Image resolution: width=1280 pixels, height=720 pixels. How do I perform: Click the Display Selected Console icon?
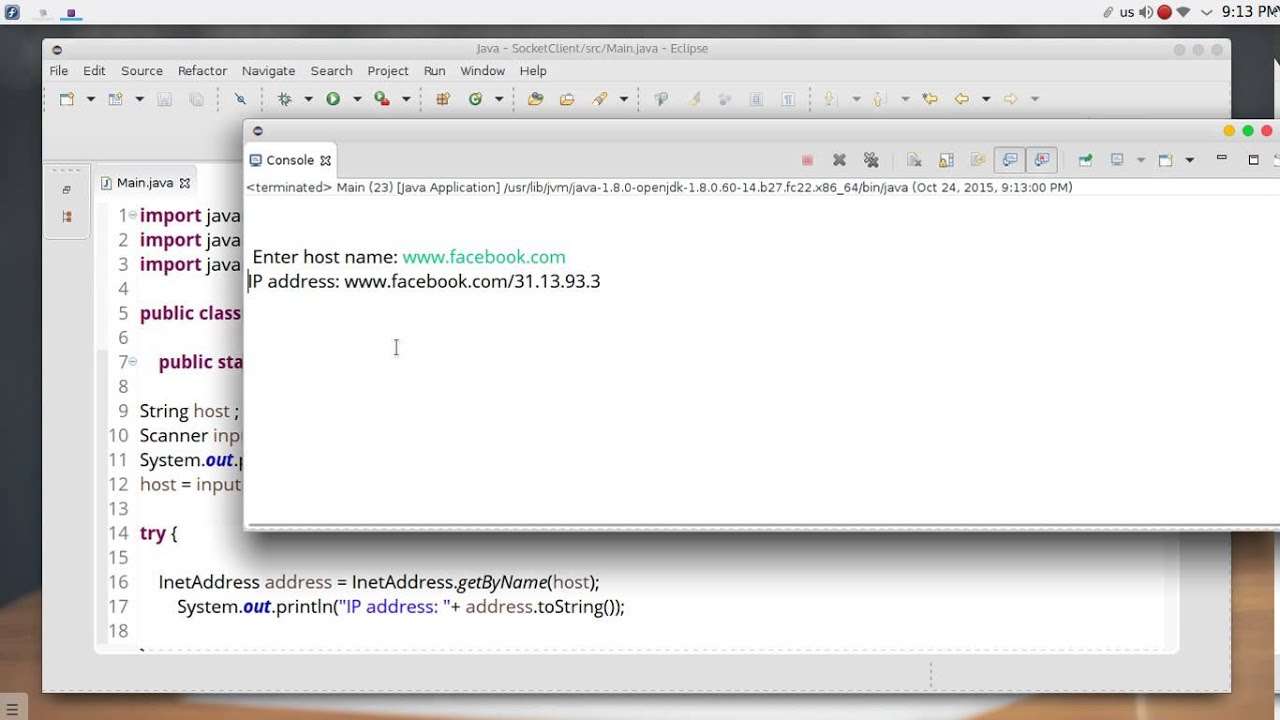[x=1117, y=160]
